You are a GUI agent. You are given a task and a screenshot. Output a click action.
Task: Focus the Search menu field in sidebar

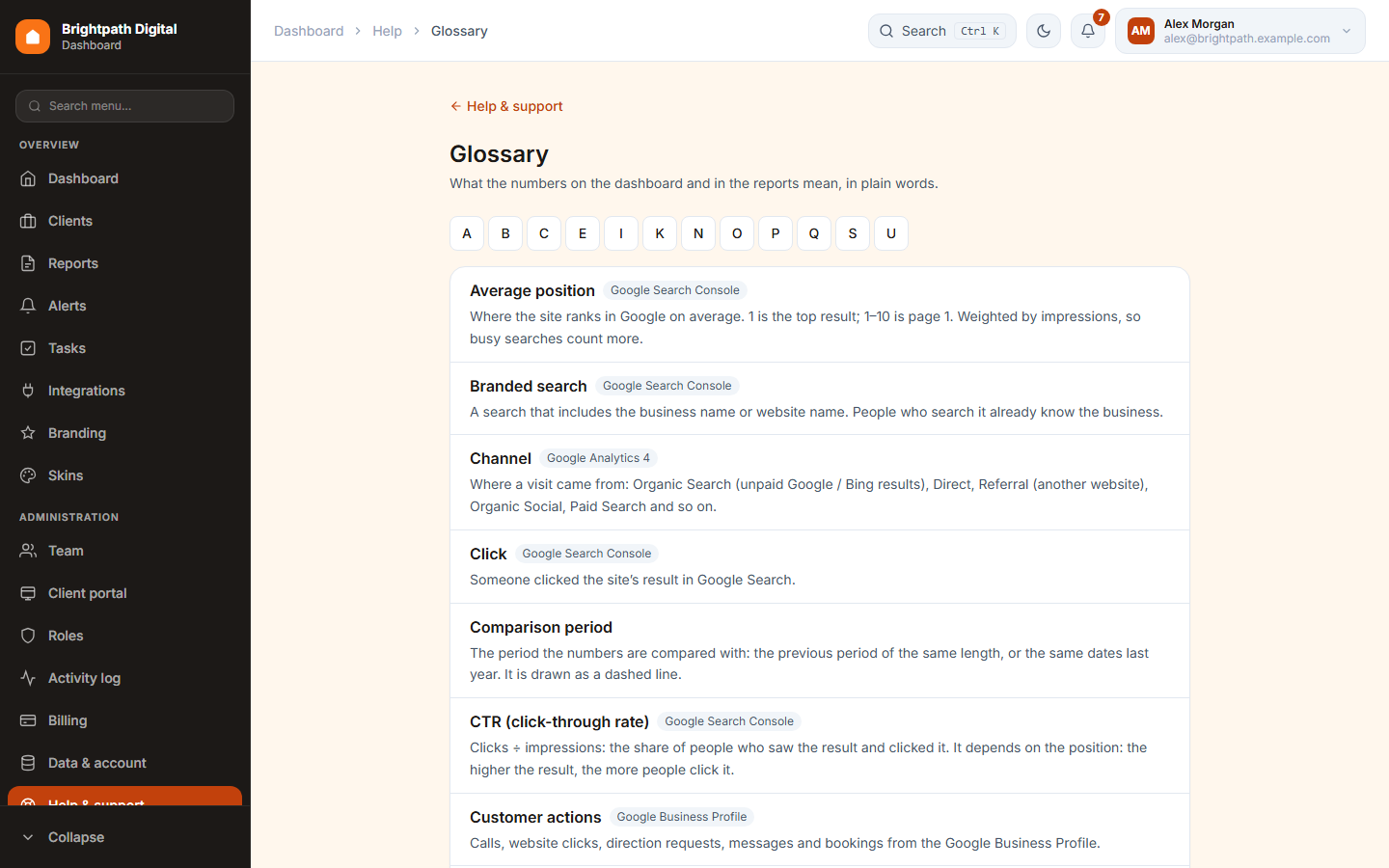pos(124,106)
